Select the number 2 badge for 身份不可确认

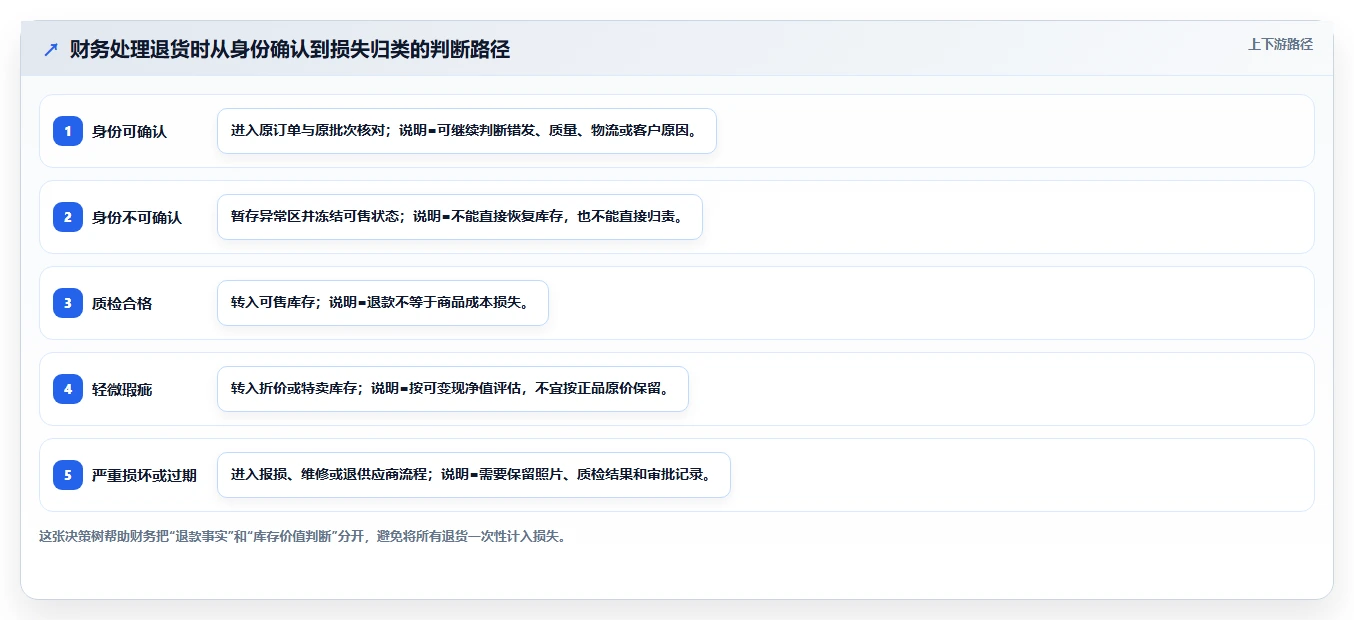(68, 217)
